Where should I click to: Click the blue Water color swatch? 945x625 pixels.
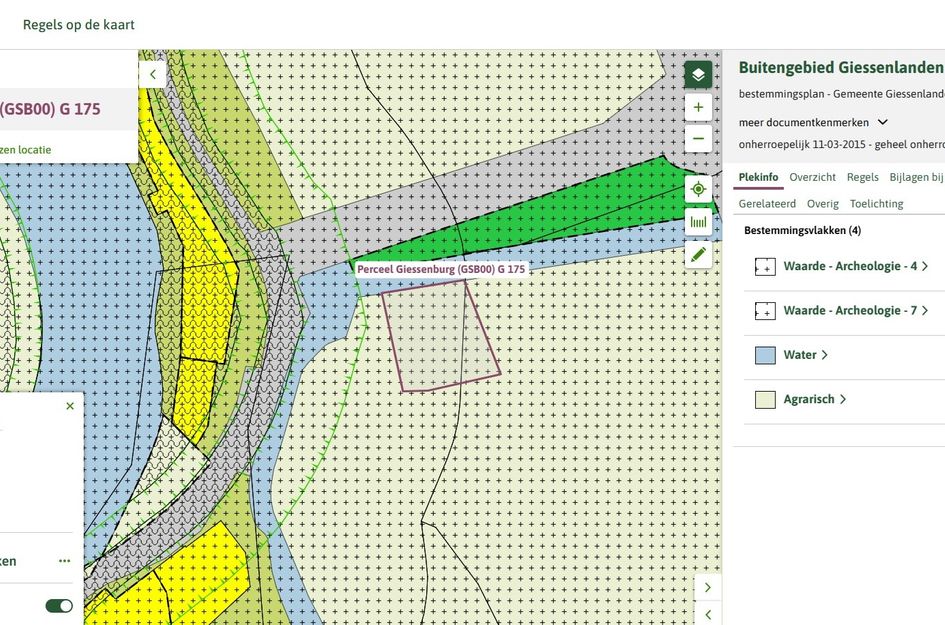(765, 355)
